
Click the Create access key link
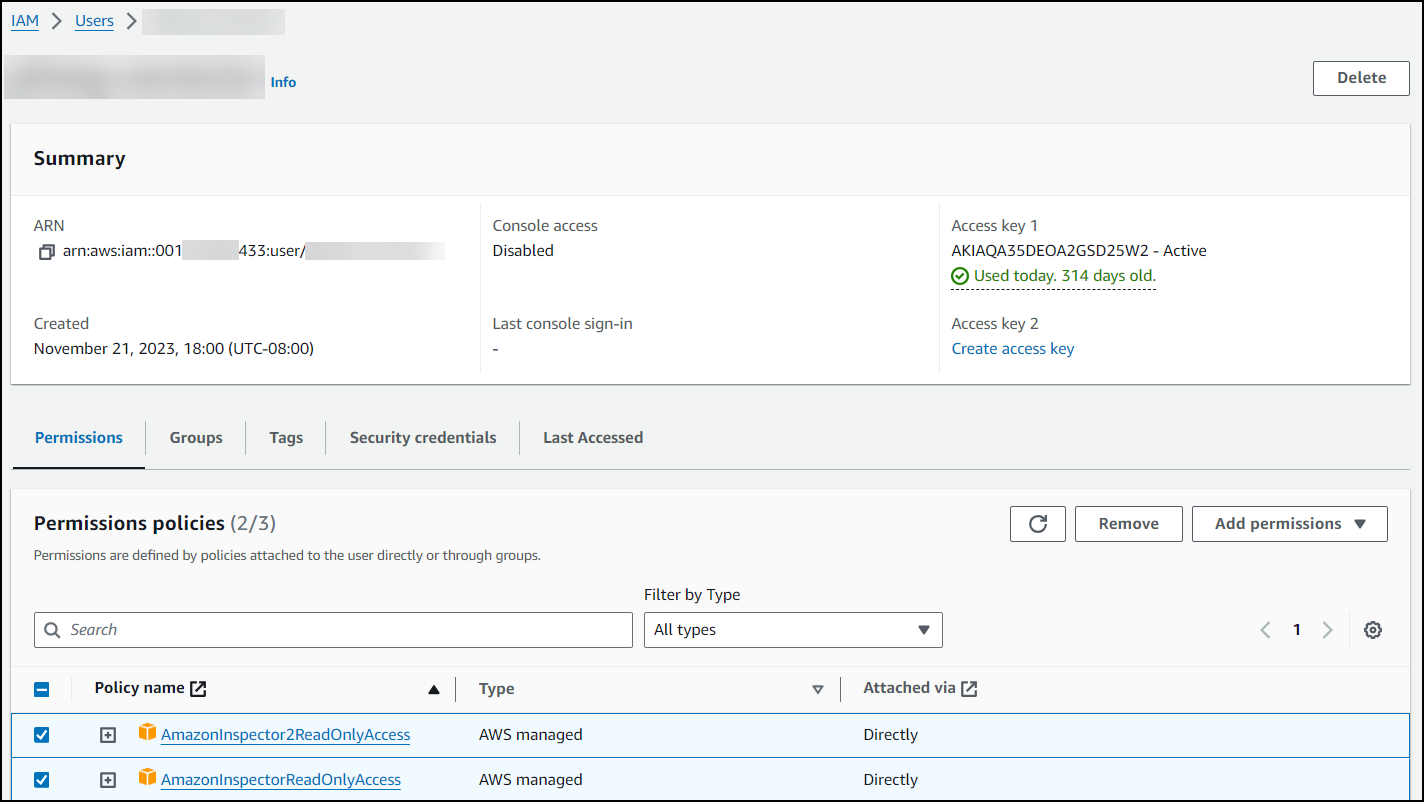click(1013, 349)
